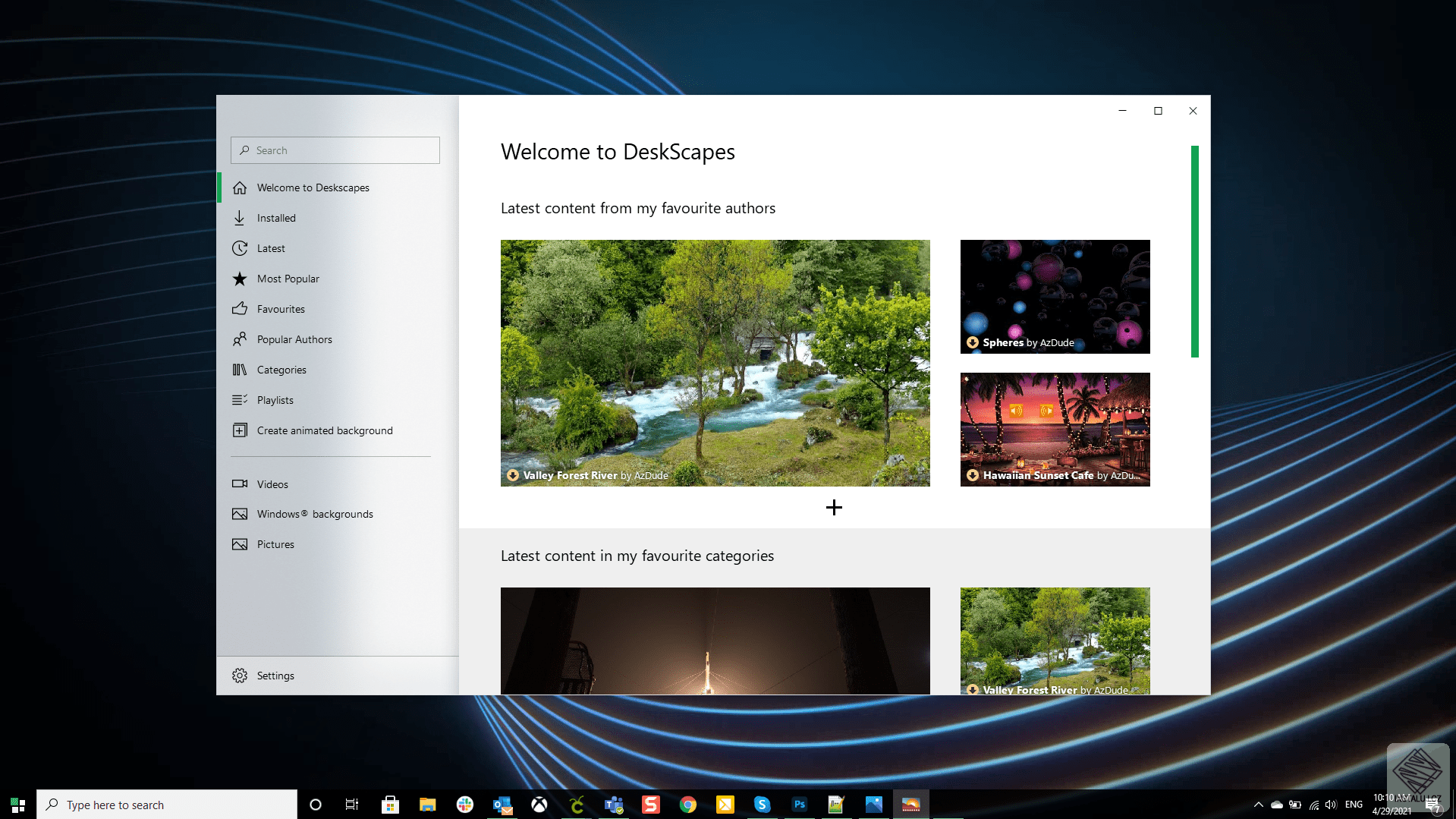1456x819 pixels.
Task: Click the Playlists list icon
Action: click(x=240, y=400)
